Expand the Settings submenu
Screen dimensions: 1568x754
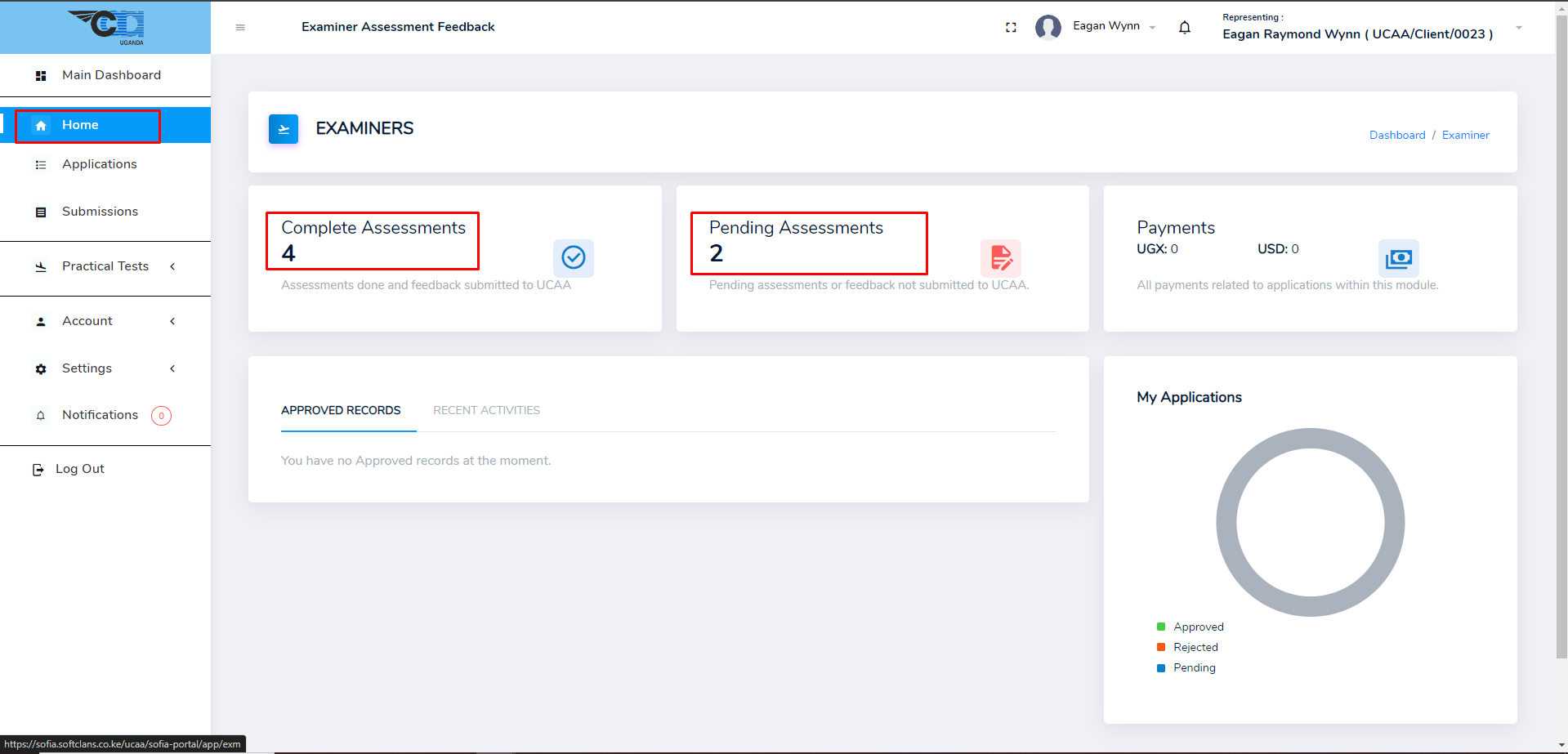tap(87, 368)
